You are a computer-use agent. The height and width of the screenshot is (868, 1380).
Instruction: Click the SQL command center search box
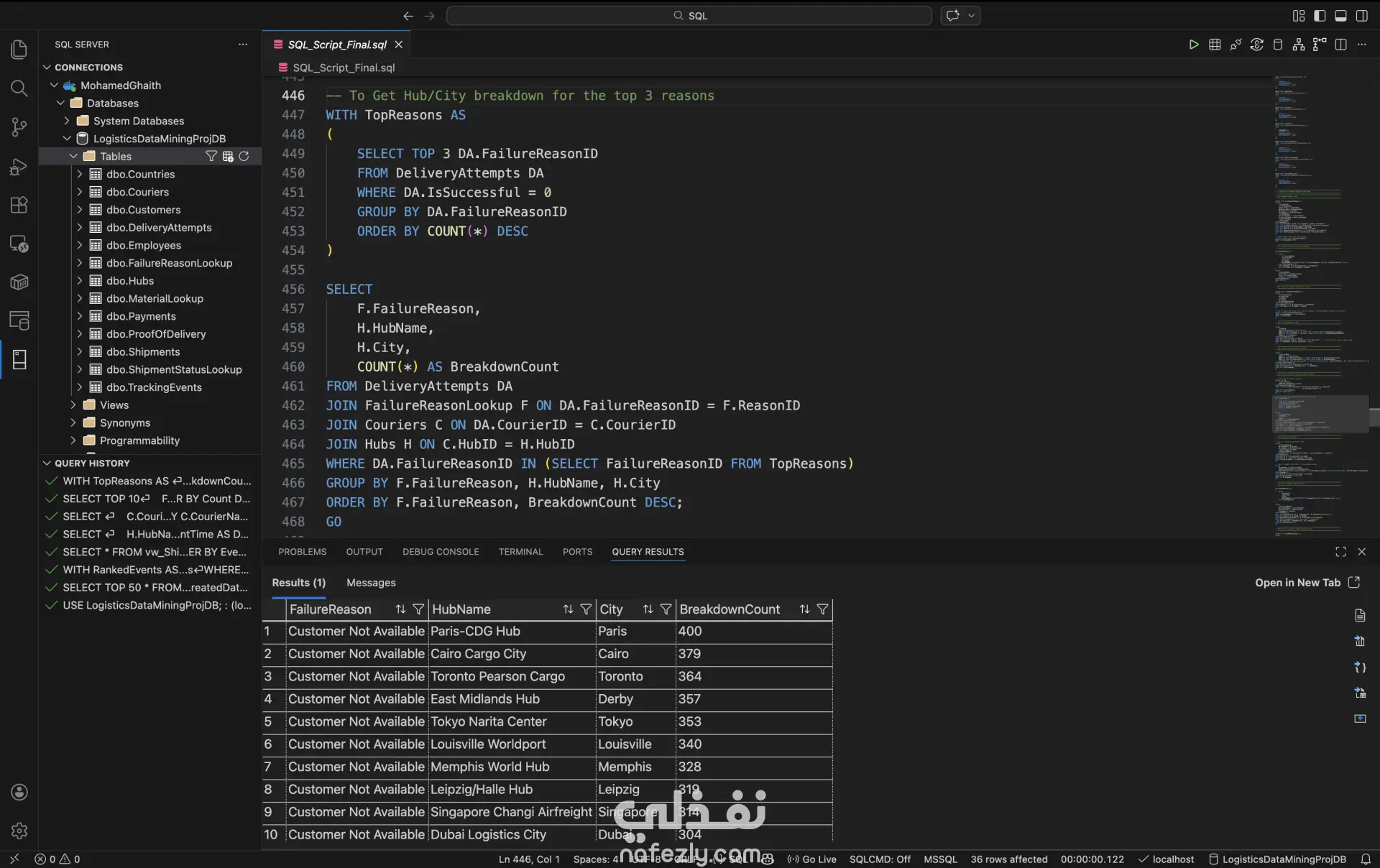coord(689,16)
